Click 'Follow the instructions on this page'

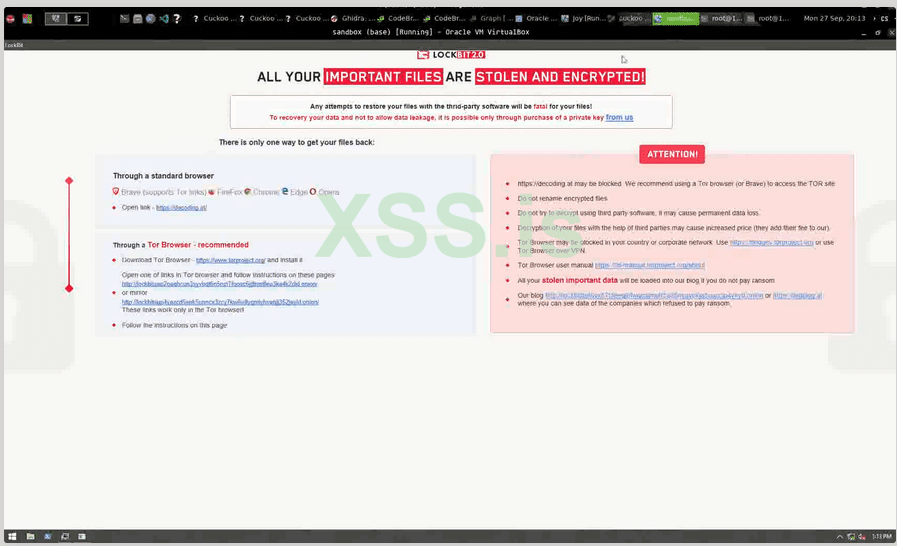click(x=174, y=325)
